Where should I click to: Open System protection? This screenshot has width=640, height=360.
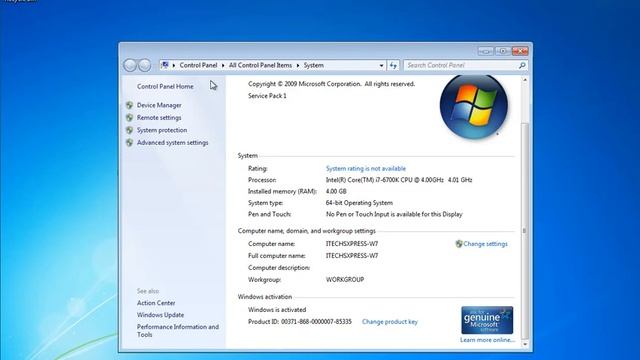click(x=162, y=130)
